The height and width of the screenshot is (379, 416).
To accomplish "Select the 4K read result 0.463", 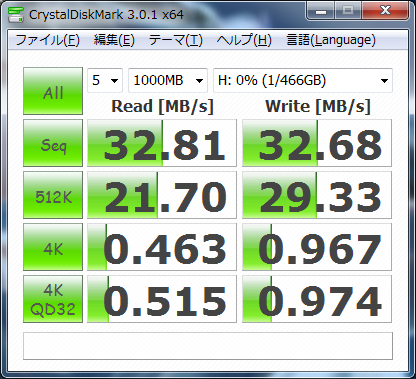I will pos(162,247).
